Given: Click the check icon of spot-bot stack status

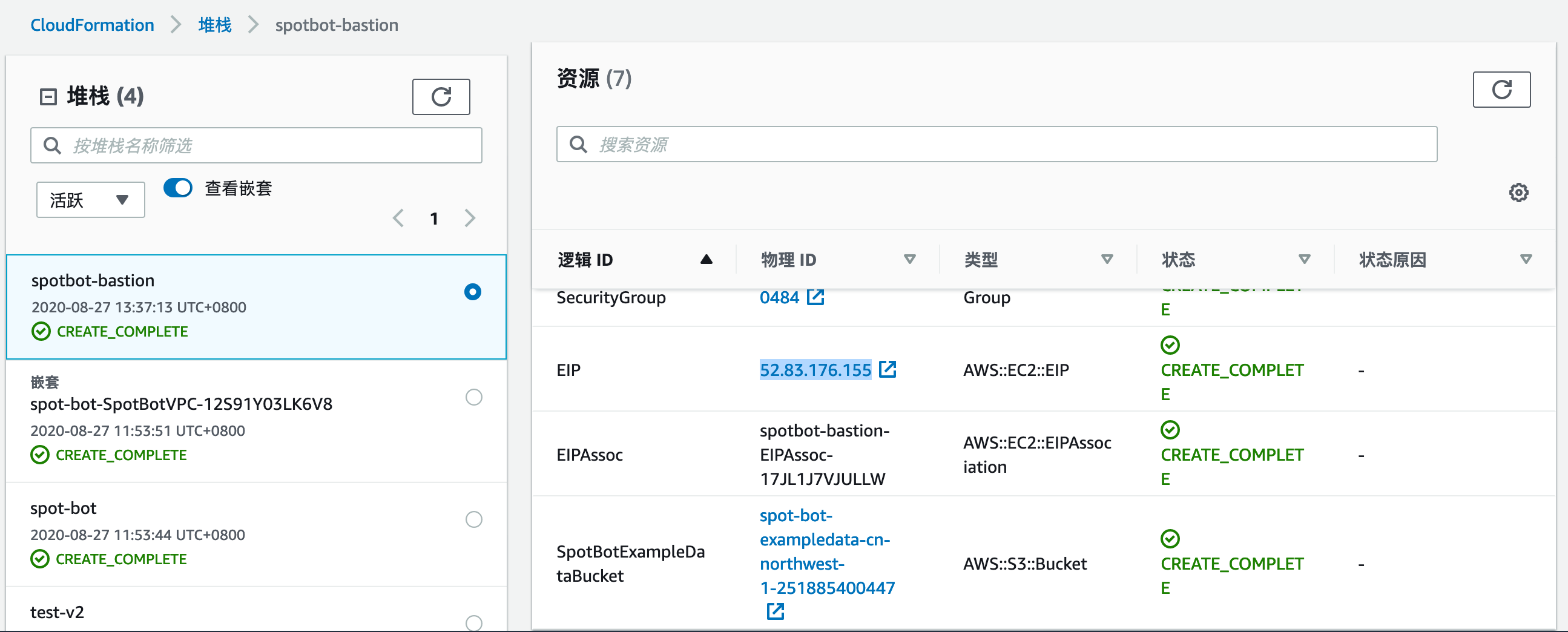Looking at the screenshot, I should pos(39,559).
